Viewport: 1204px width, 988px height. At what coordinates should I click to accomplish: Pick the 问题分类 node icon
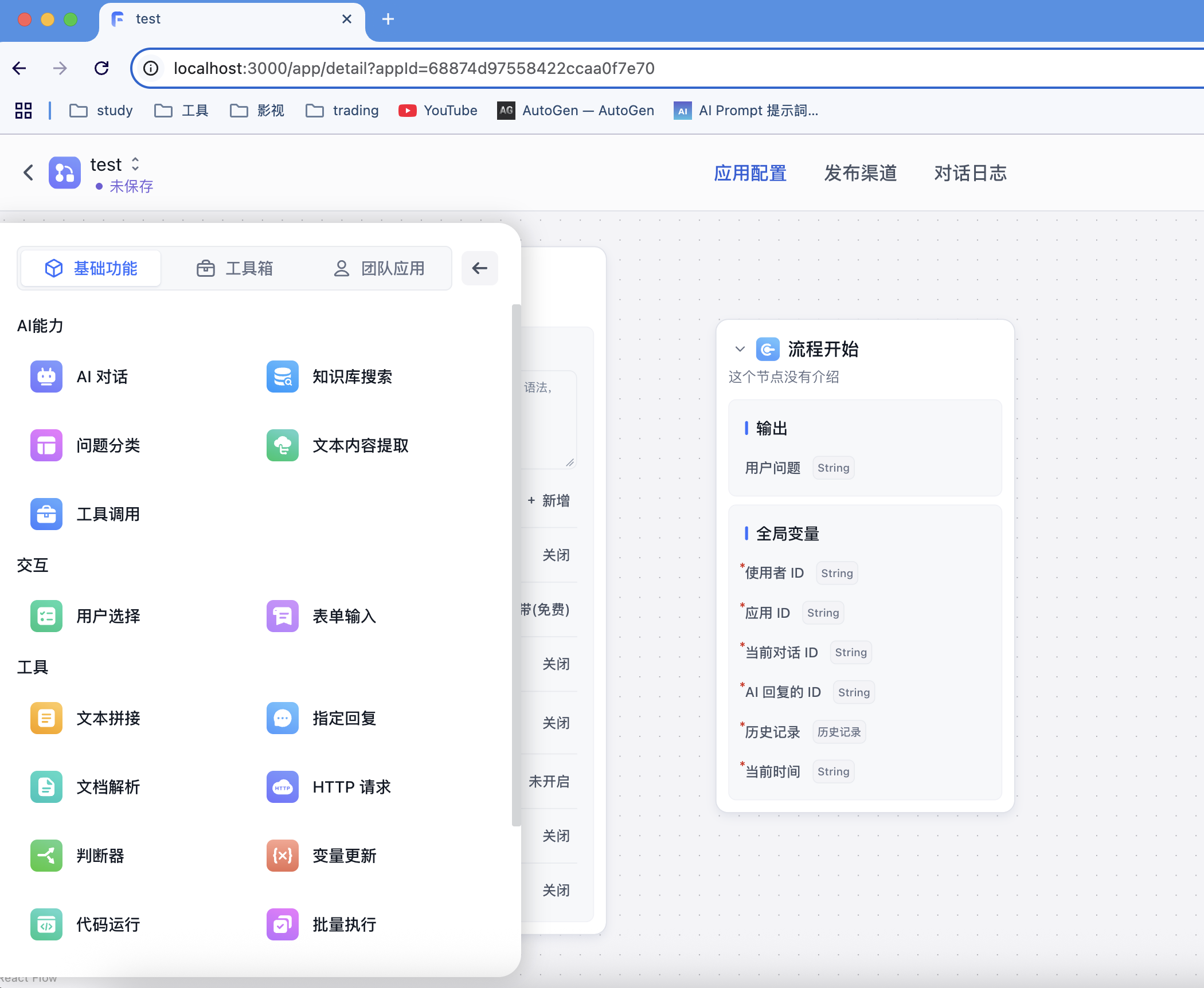[x=46, y=445]
